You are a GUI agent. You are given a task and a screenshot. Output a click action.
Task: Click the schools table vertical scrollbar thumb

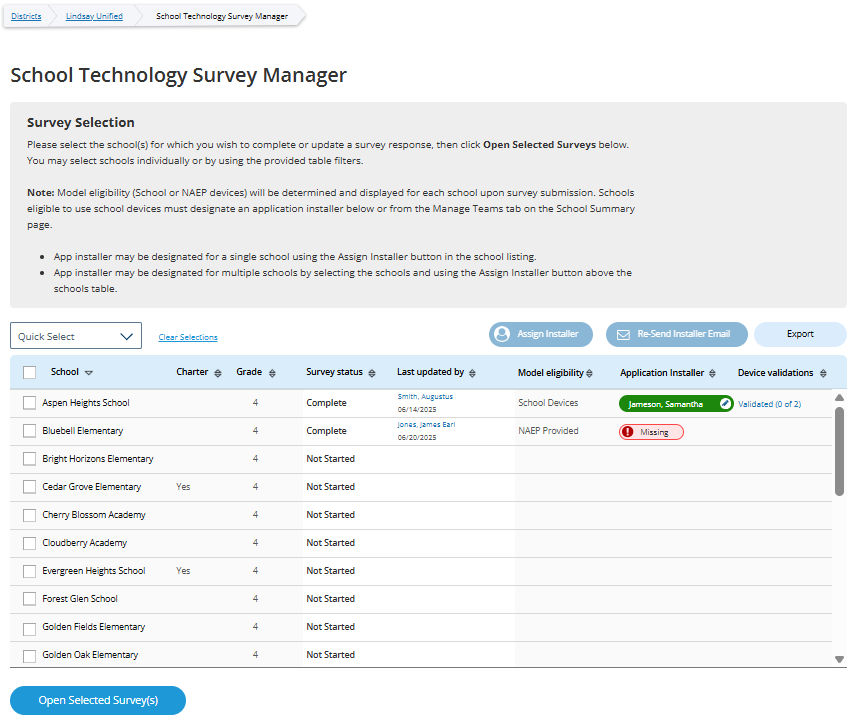coord(839,450)
